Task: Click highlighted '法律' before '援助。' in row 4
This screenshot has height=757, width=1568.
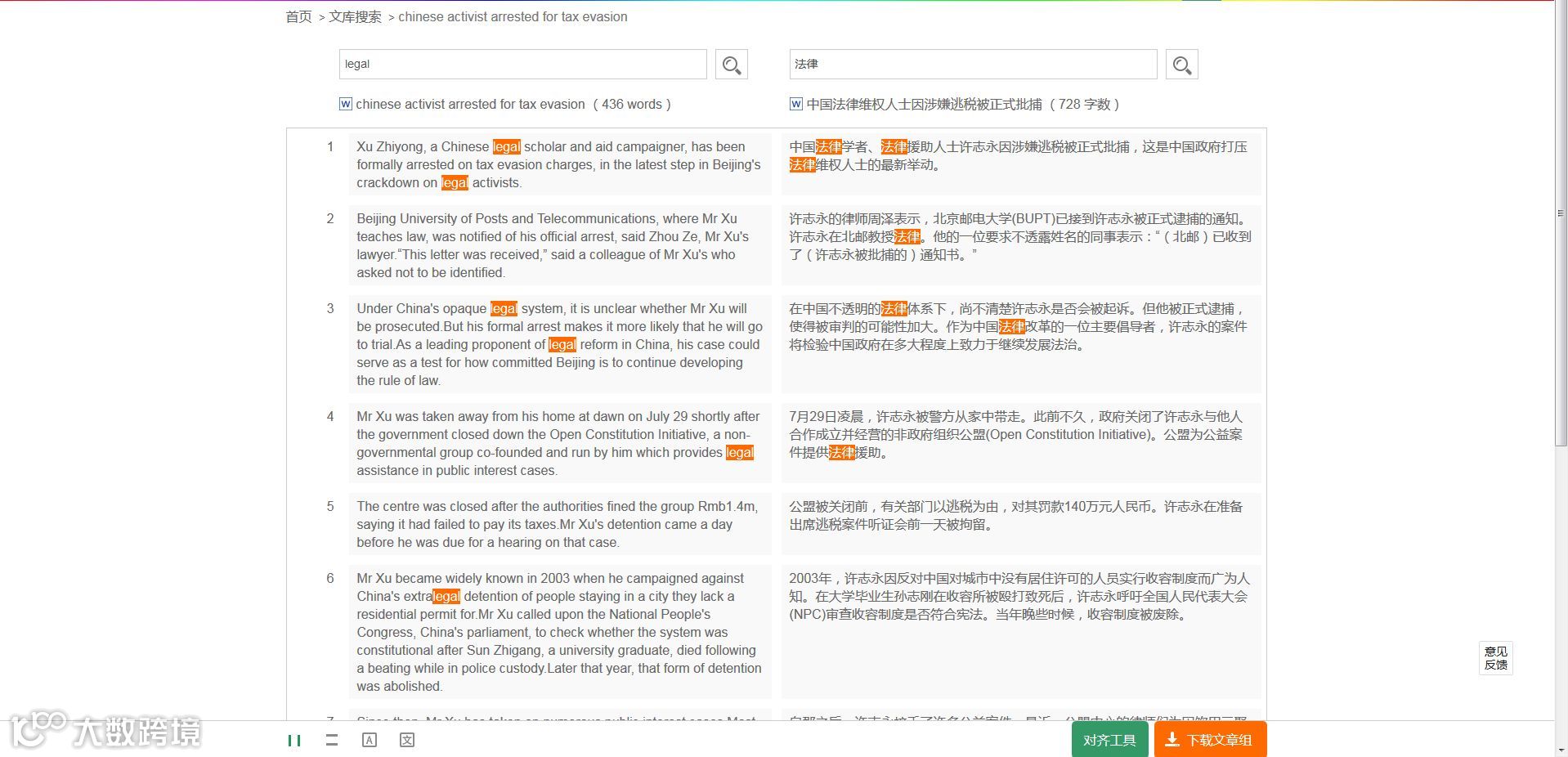Action: (842, 453)
